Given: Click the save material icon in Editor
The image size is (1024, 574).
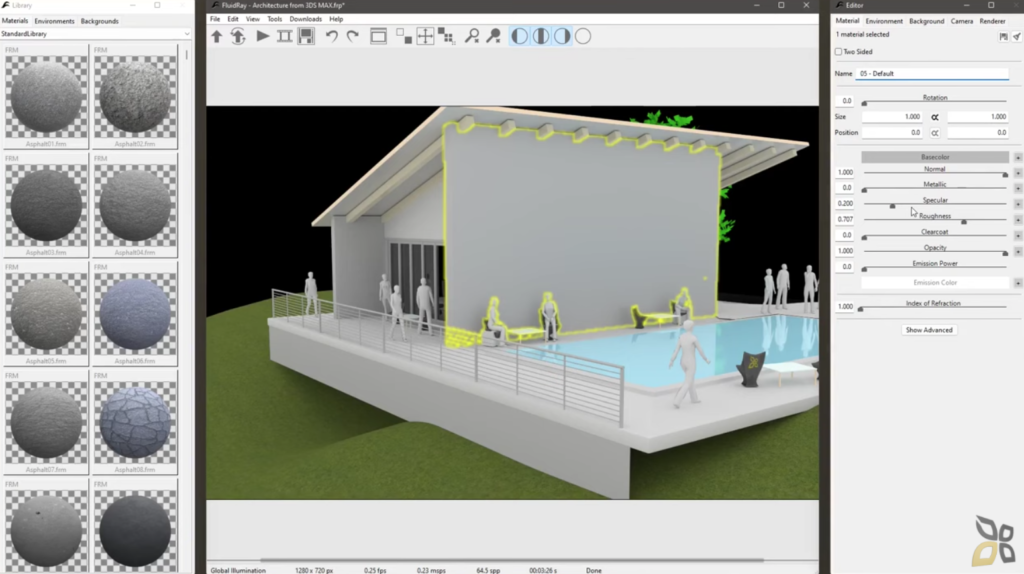Looking at the screenshot, I should (x=1004, y=37).
